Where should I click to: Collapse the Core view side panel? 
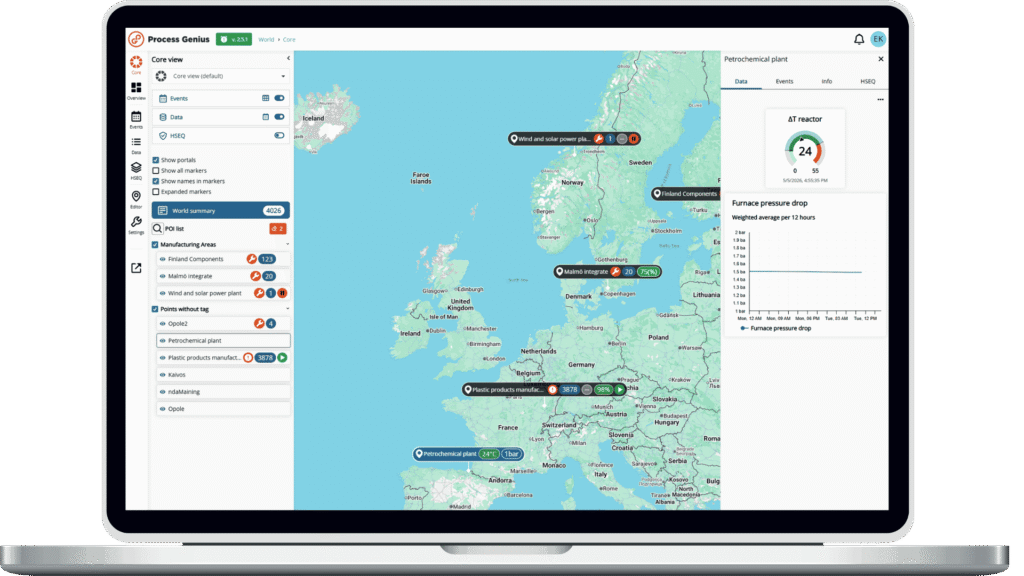pyautogui.click(x=288, y=59)
